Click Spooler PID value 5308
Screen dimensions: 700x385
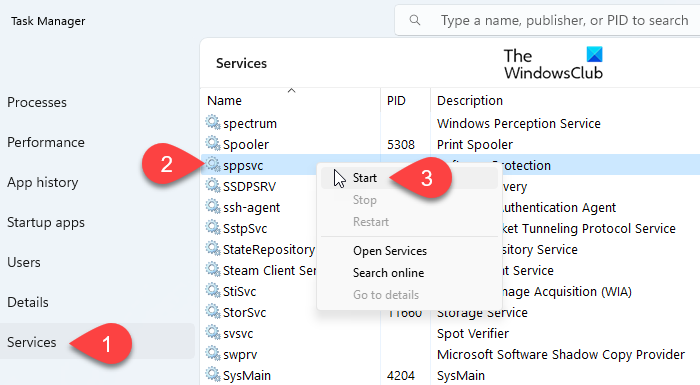pos(401,145)
